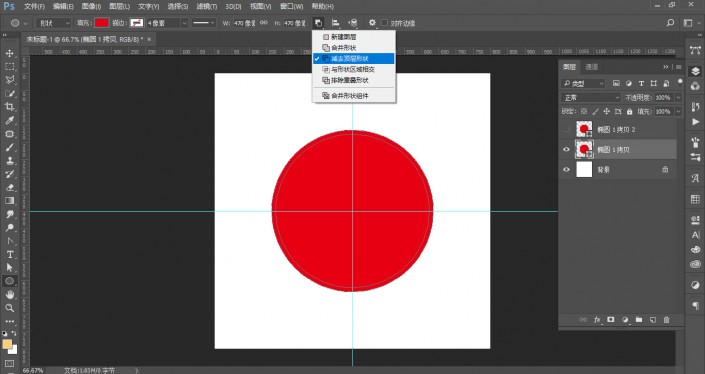
Task: Choose 排除重叠形状 menu entry
Action: tap(354, 80)
